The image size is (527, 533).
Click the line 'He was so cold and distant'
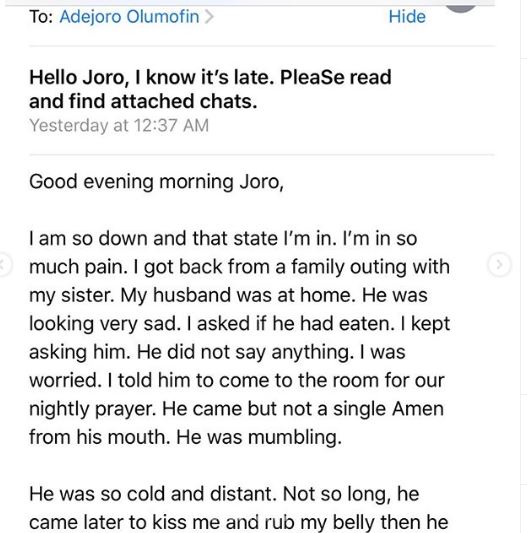tap(224, 494)
